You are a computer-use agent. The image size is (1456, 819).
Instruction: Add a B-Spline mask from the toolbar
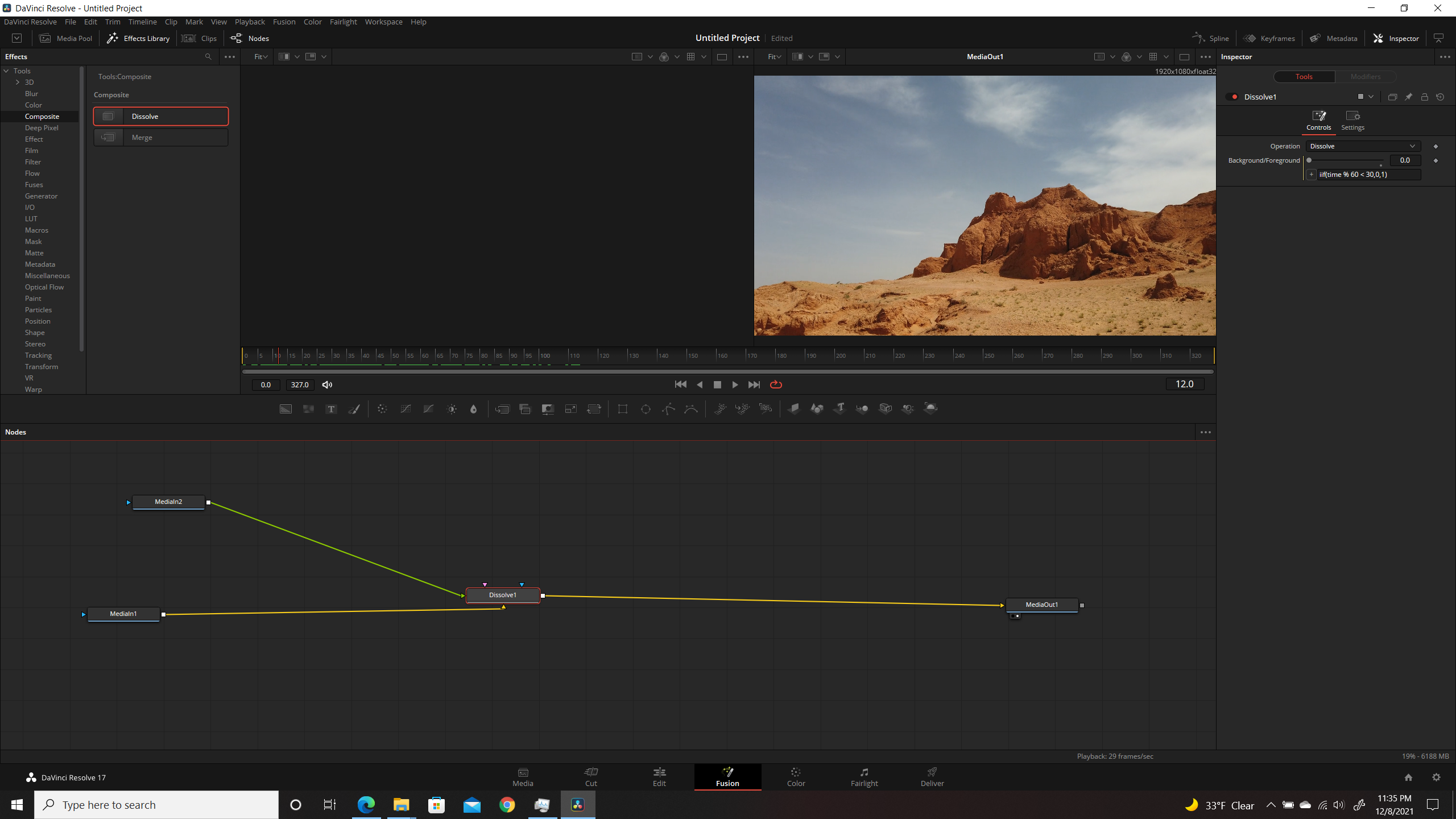tap(691, 409)
